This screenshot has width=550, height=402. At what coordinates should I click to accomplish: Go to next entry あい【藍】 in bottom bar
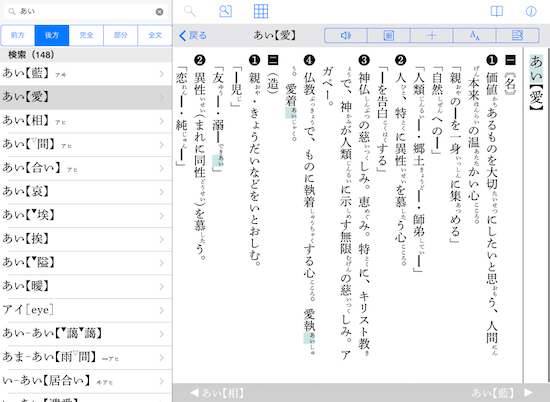[502, 393]
